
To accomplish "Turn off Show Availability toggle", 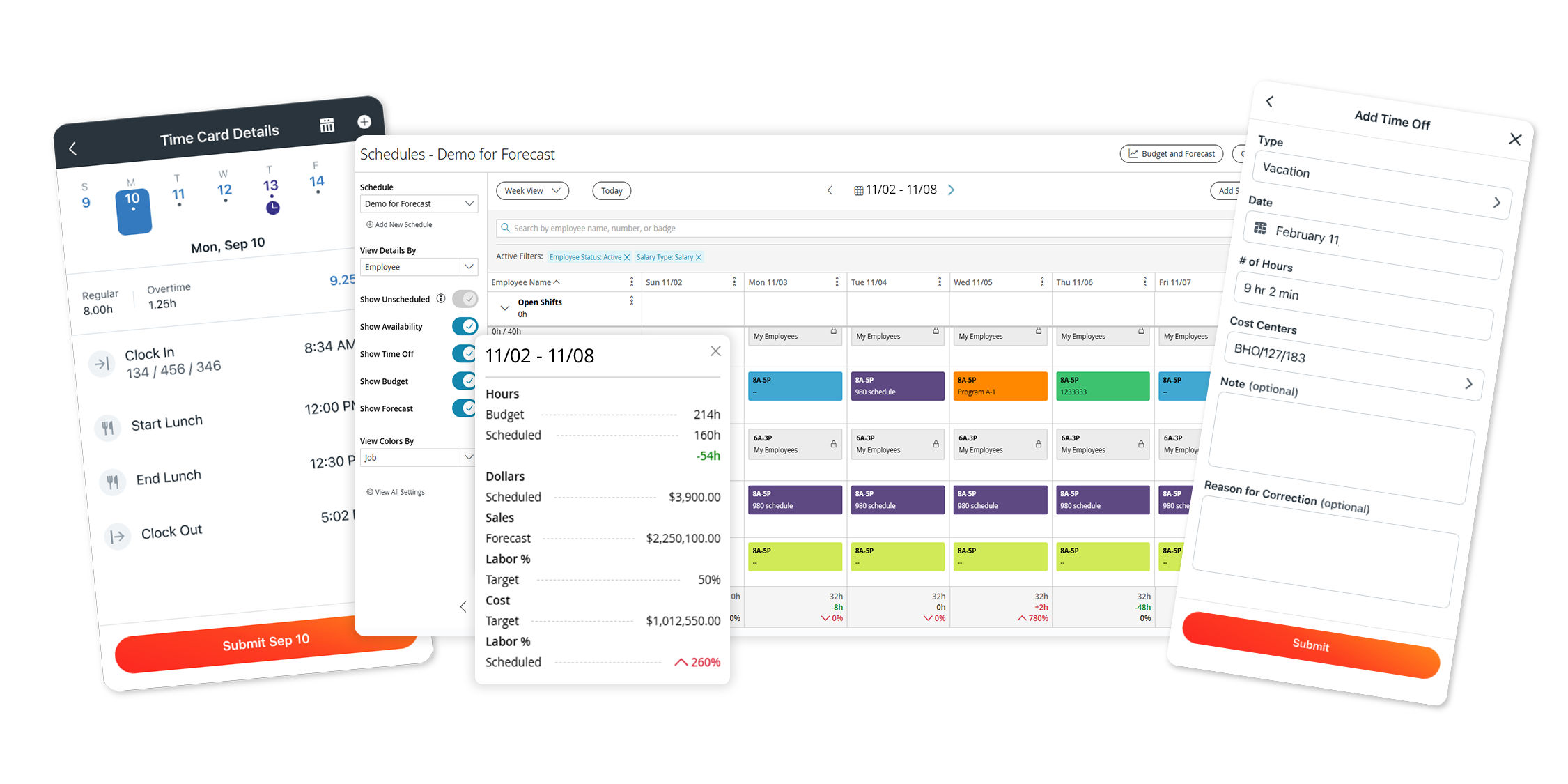I will pyautogui.click(x=465, y=326).
